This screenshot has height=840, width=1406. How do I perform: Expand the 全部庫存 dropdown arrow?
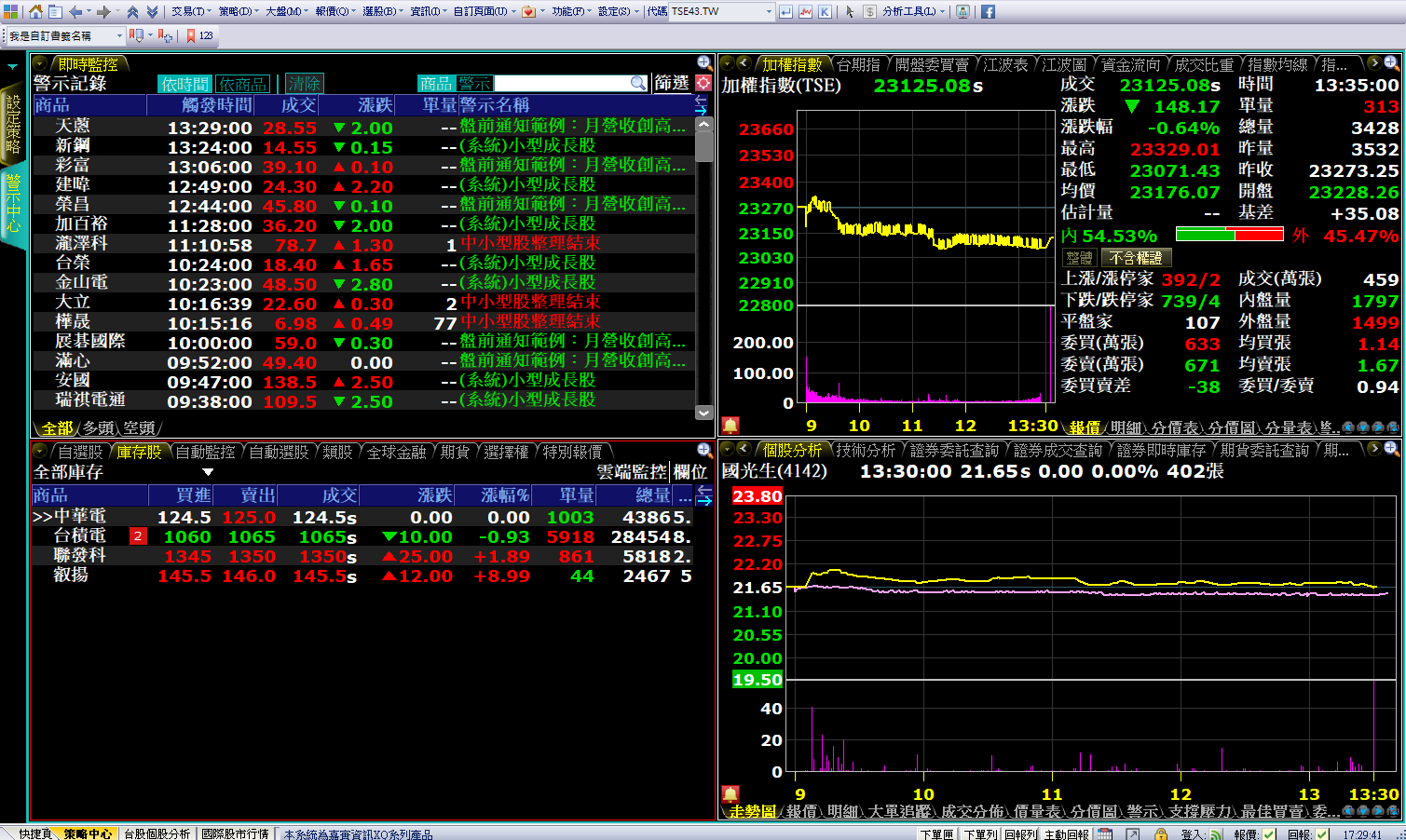(x=208, y=472)
